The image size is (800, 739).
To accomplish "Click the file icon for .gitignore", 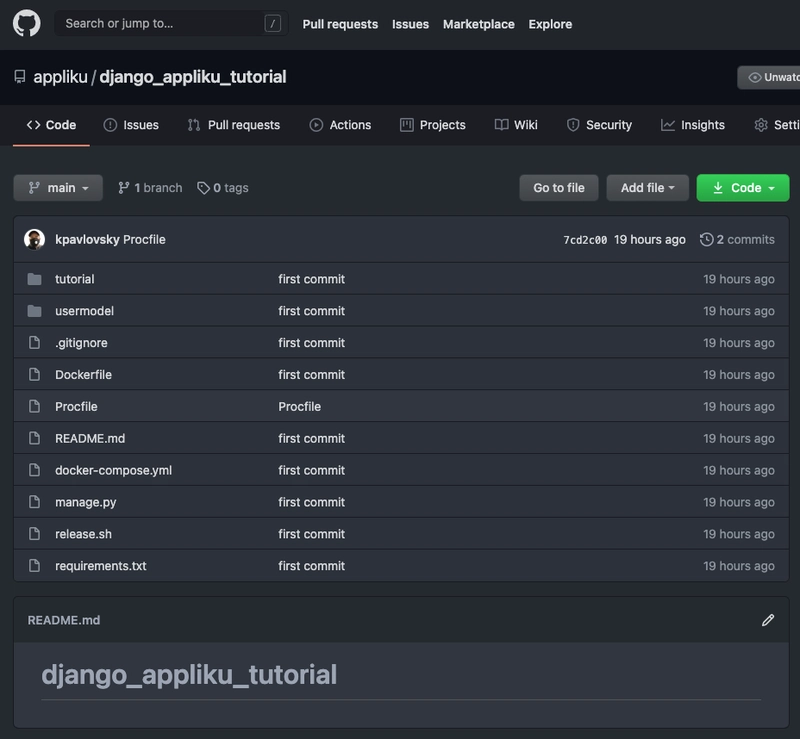I will click(34, 342).
